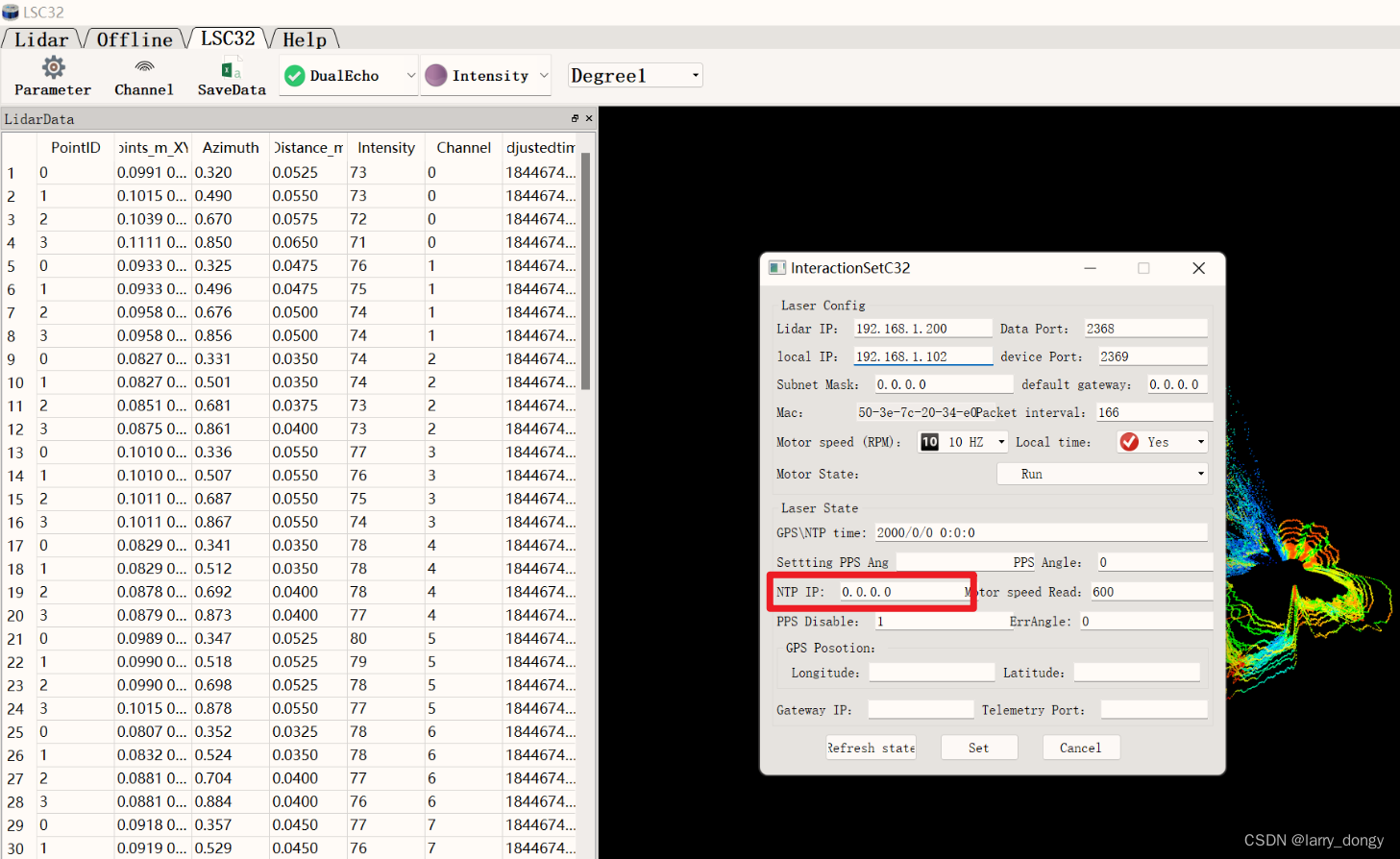Open the Motor State Run dropdown
Viewport: 1400px width, 859px height.
(1102, 474)
